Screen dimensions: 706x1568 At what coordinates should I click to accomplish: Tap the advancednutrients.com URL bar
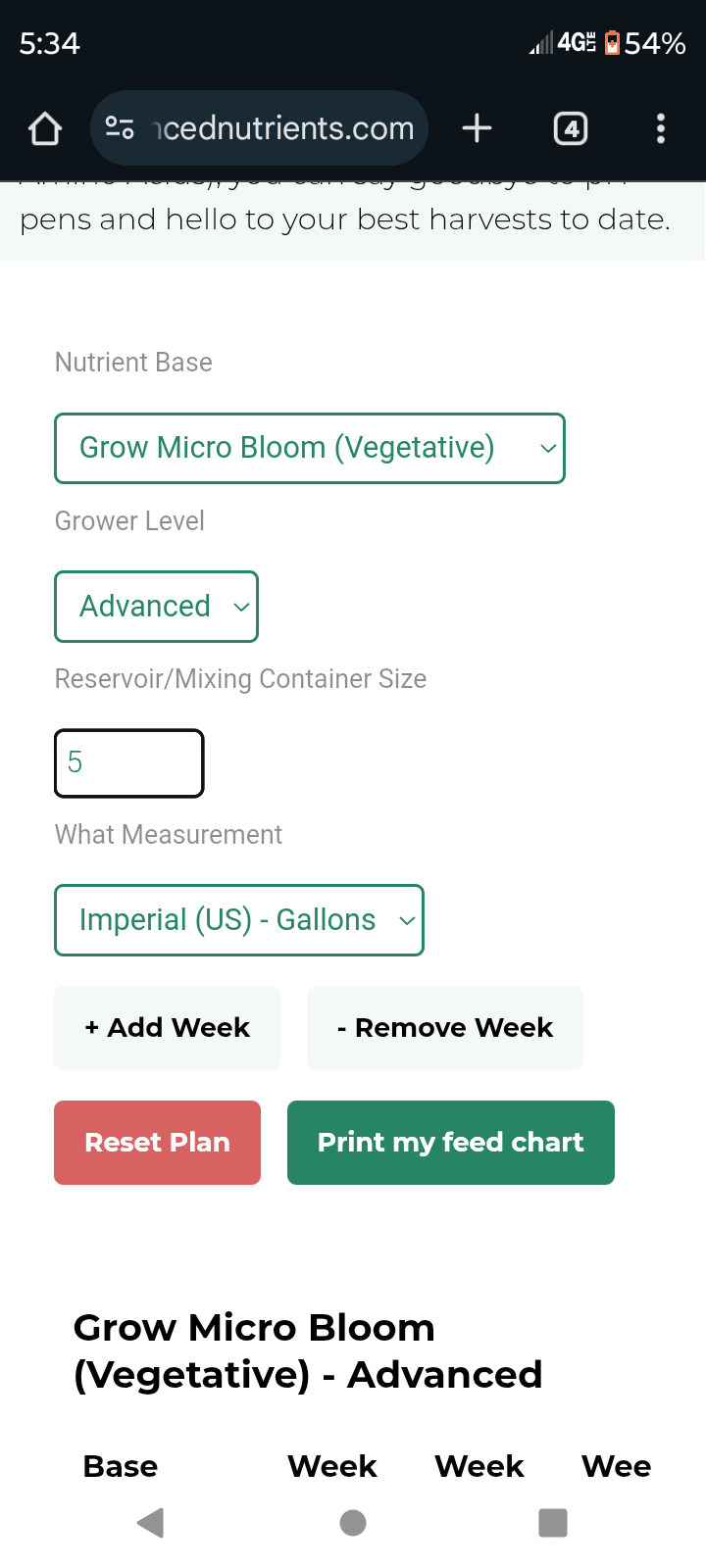pos(284,128)
